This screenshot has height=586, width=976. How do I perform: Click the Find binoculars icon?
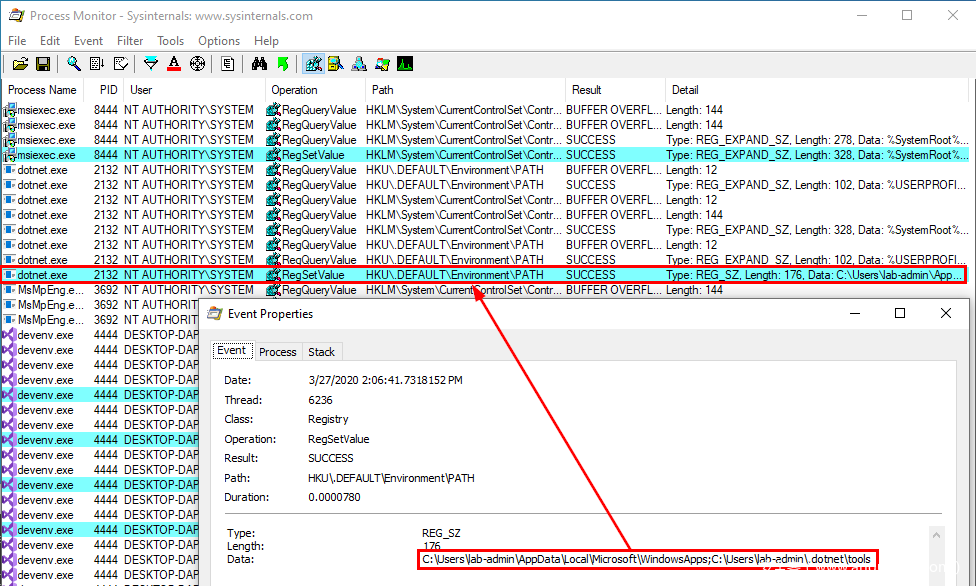(x=259, y=64)
